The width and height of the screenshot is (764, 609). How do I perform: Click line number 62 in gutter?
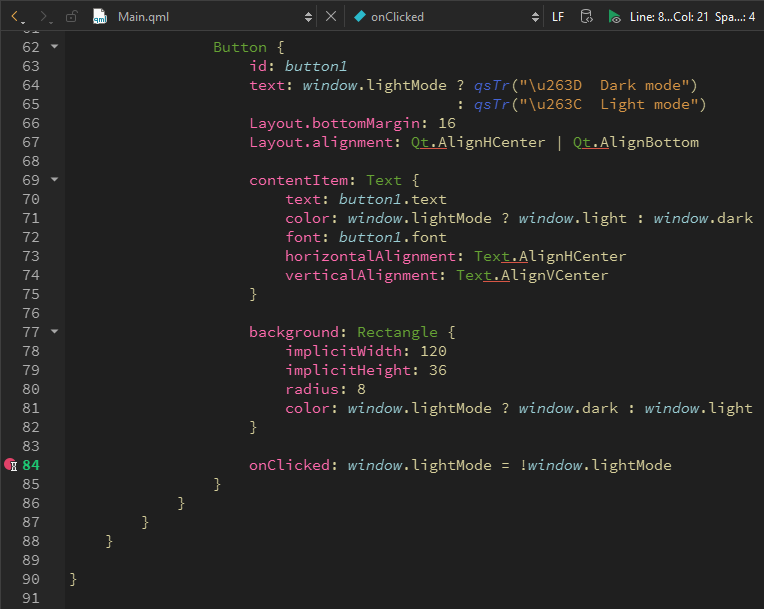[31, 47]
